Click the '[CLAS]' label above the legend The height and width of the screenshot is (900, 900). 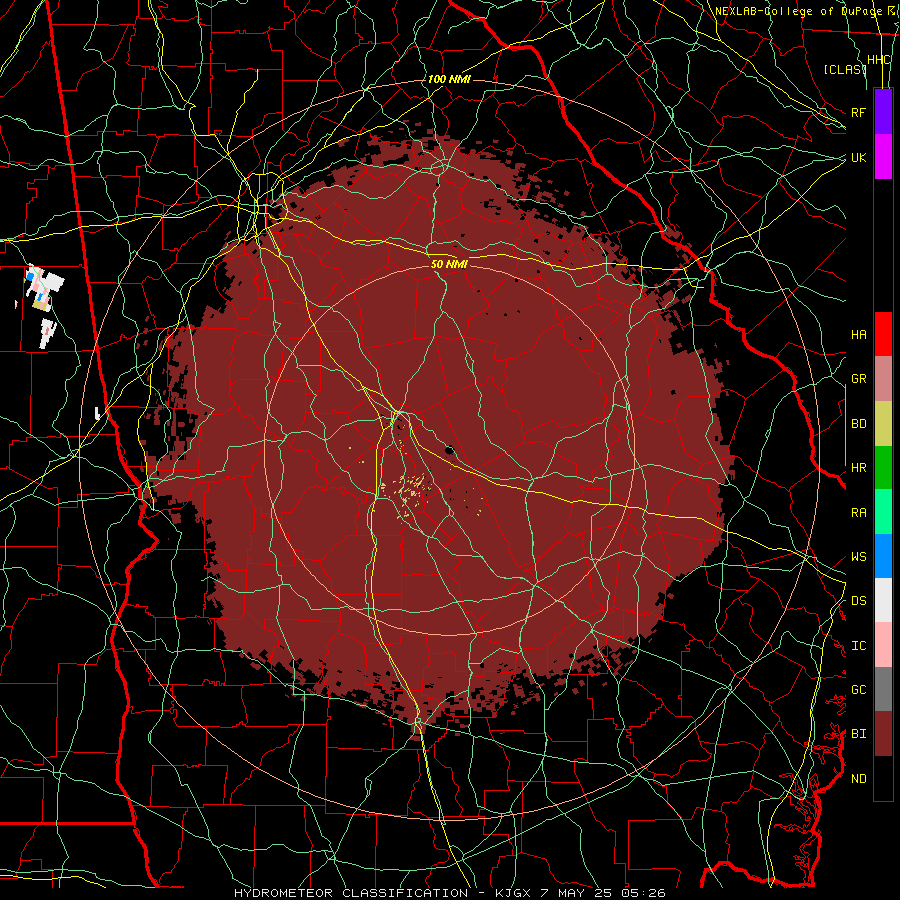click(x=844, y=69)
